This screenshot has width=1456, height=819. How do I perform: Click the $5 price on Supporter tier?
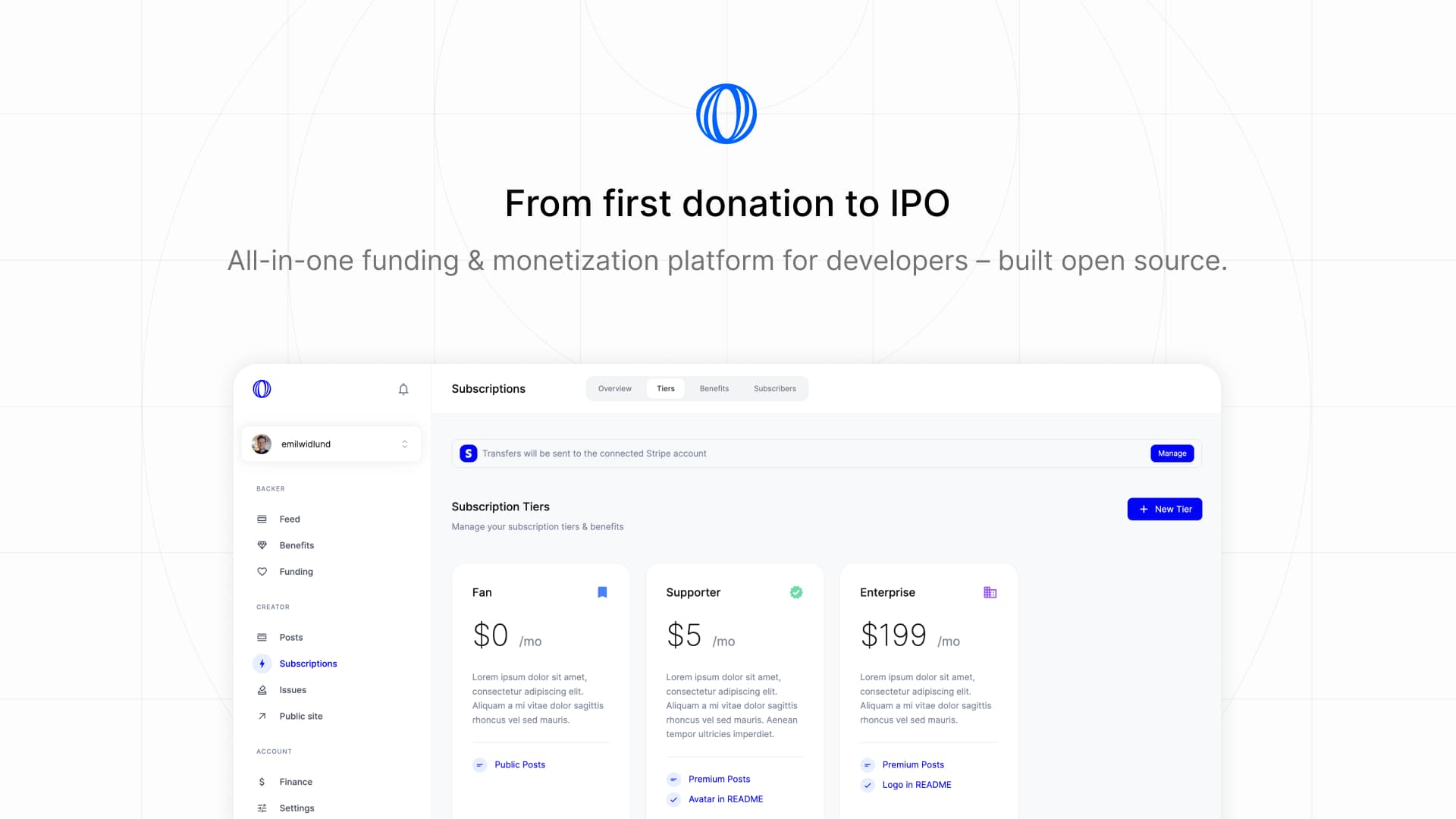point(683,635)
